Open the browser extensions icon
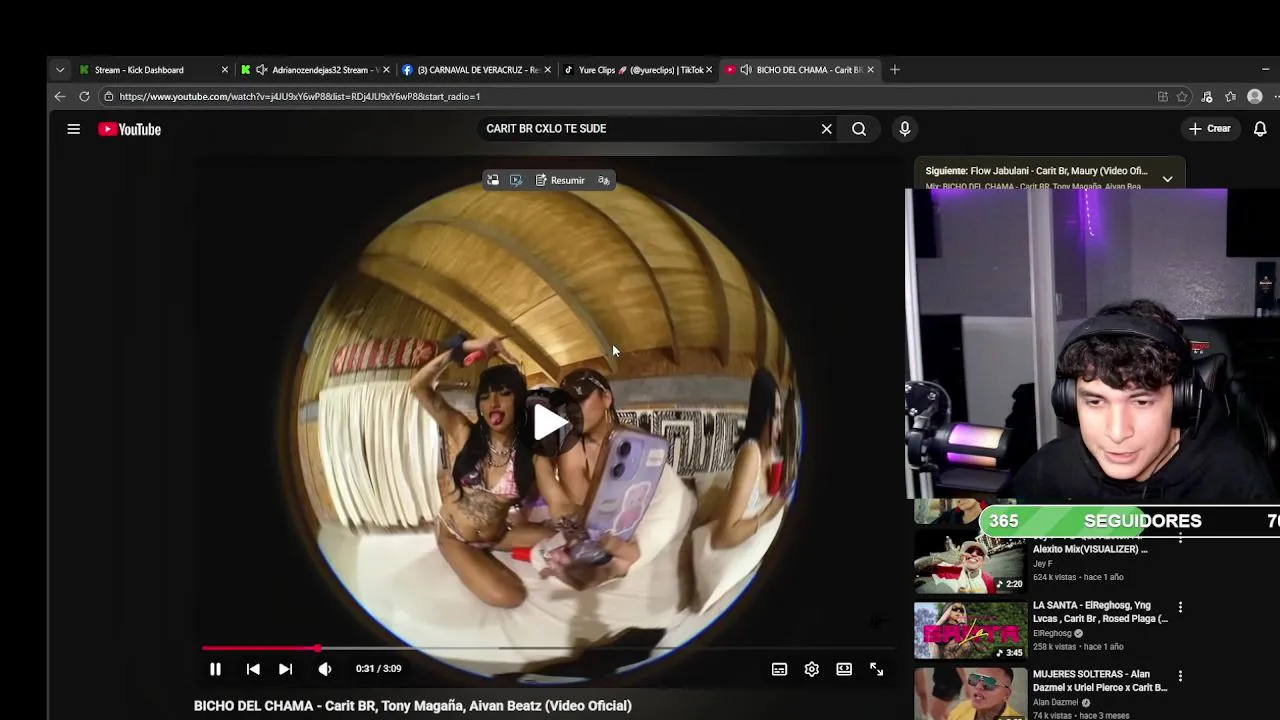The height and width of the screenshot is (720, 1280). click(x=1207, y=97)
